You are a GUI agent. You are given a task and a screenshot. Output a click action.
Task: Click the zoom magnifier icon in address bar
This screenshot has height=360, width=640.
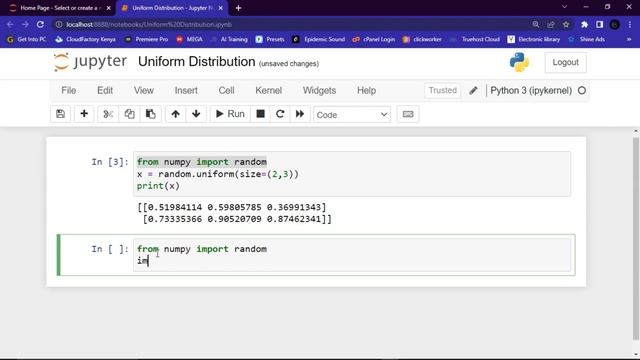(x=536, y=24)
